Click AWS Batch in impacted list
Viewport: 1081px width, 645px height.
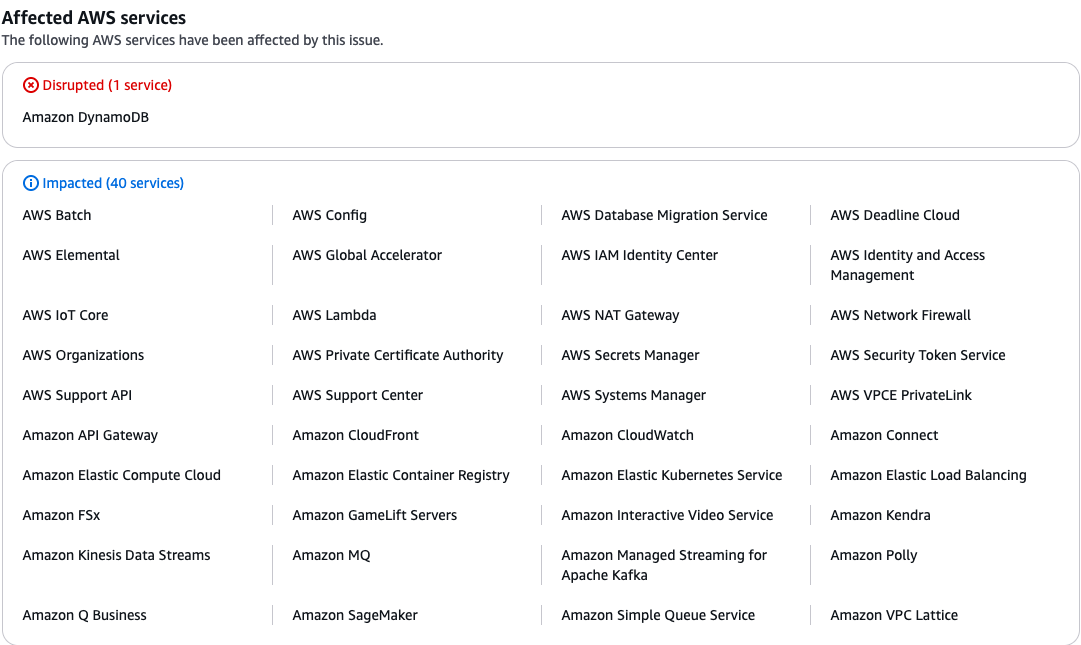(x=57, y=216)
